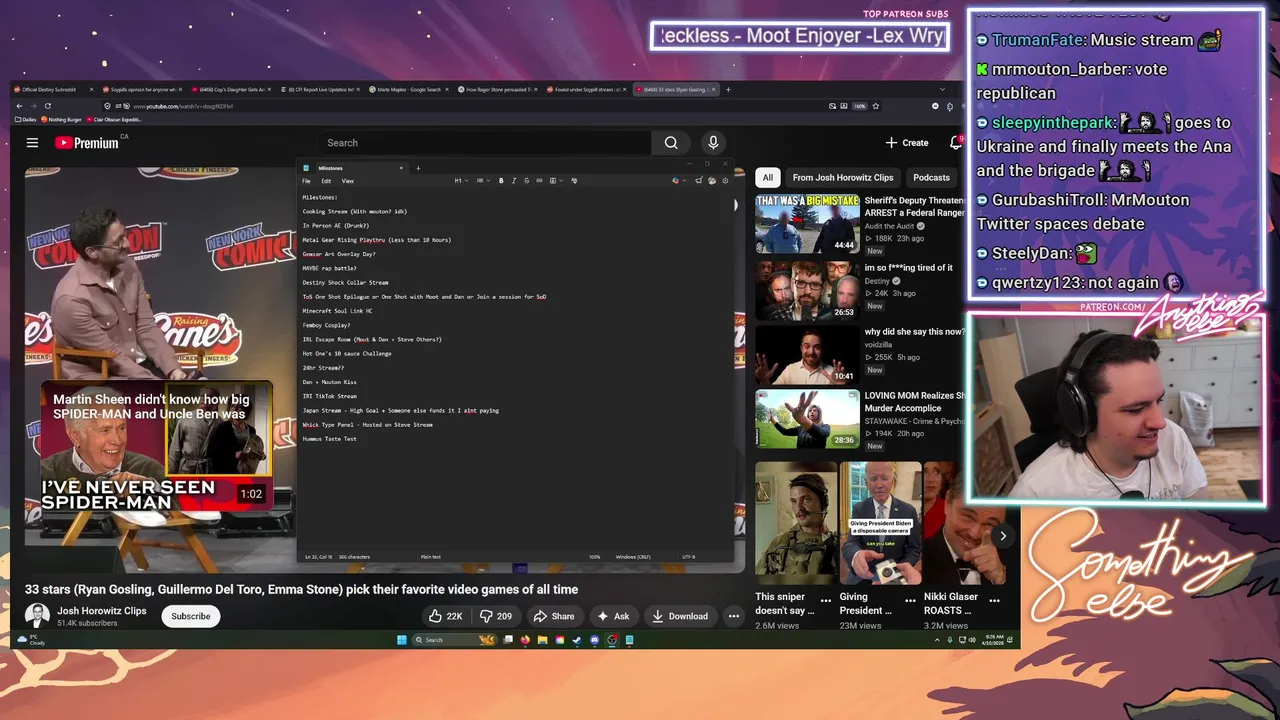
Task: Click the Share button
Action: point(553,616)
